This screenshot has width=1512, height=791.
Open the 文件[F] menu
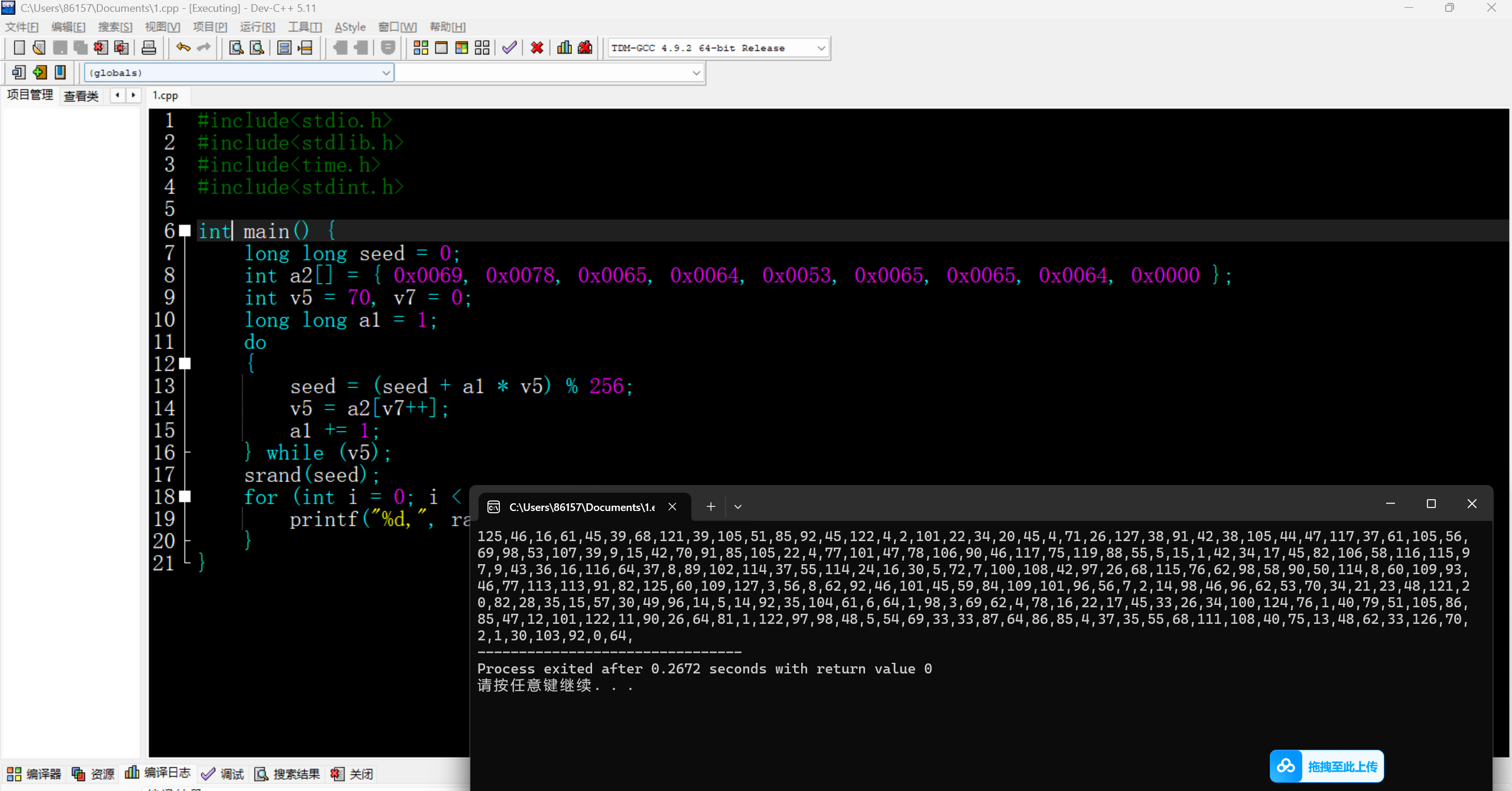[22, 27]
